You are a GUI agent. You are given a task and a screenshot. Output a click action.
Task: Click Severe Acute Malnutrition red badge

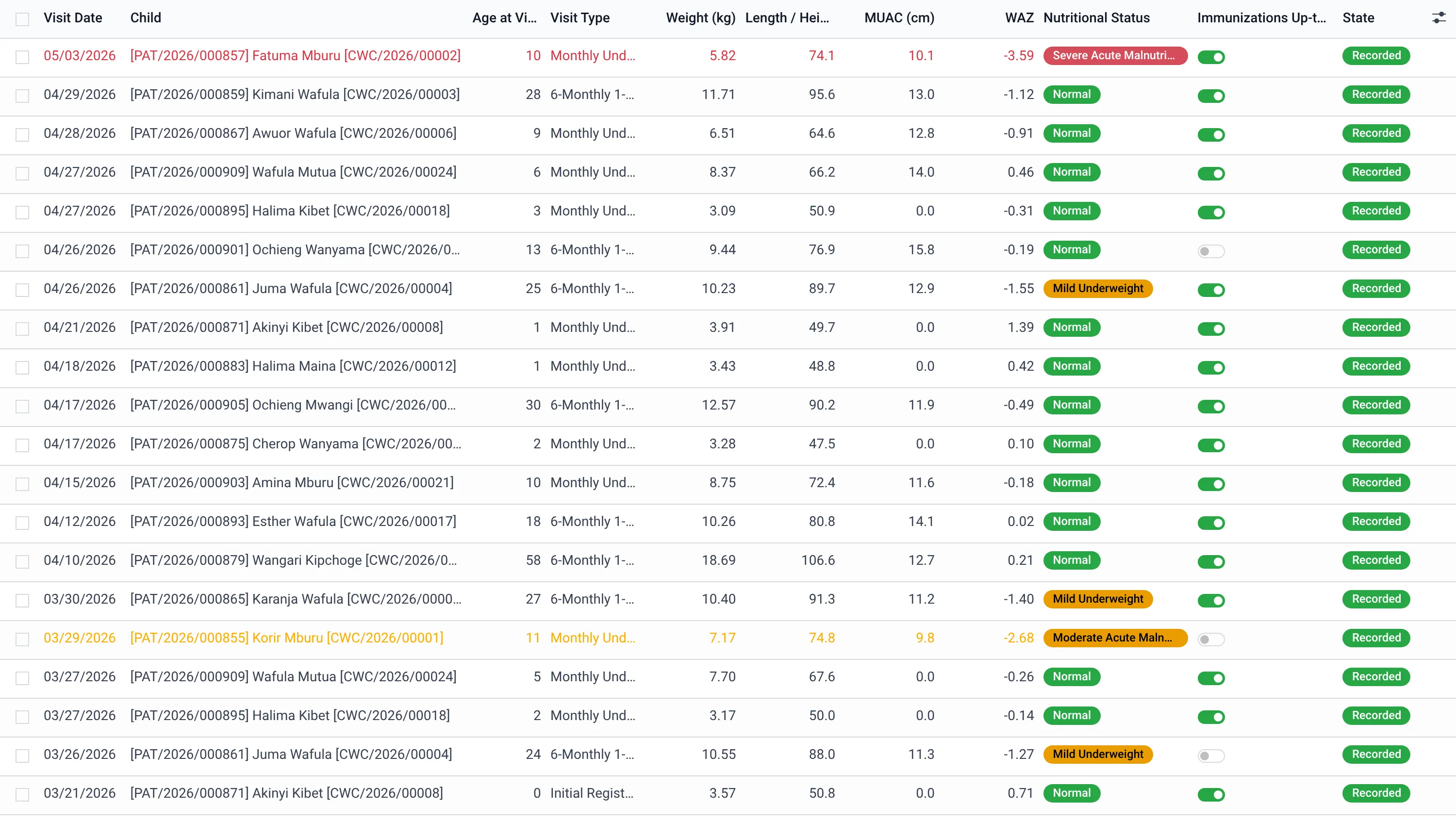pos(1115,55)
